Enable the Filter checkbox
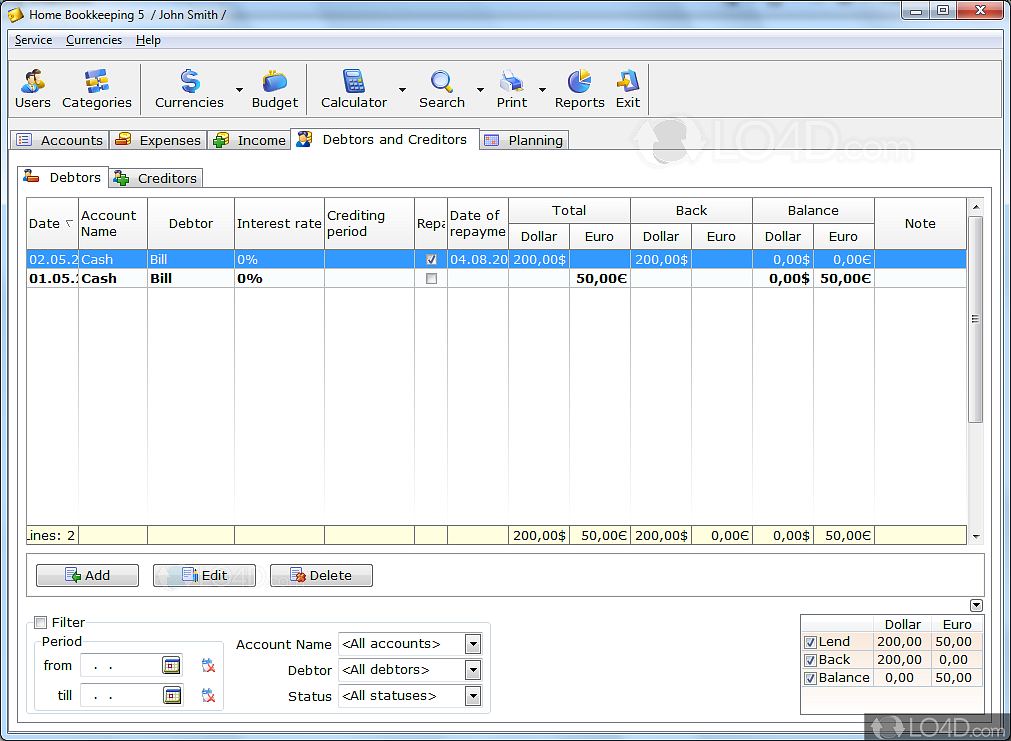This screenshot has width=1011, height=741. click(x=41, y=622)
